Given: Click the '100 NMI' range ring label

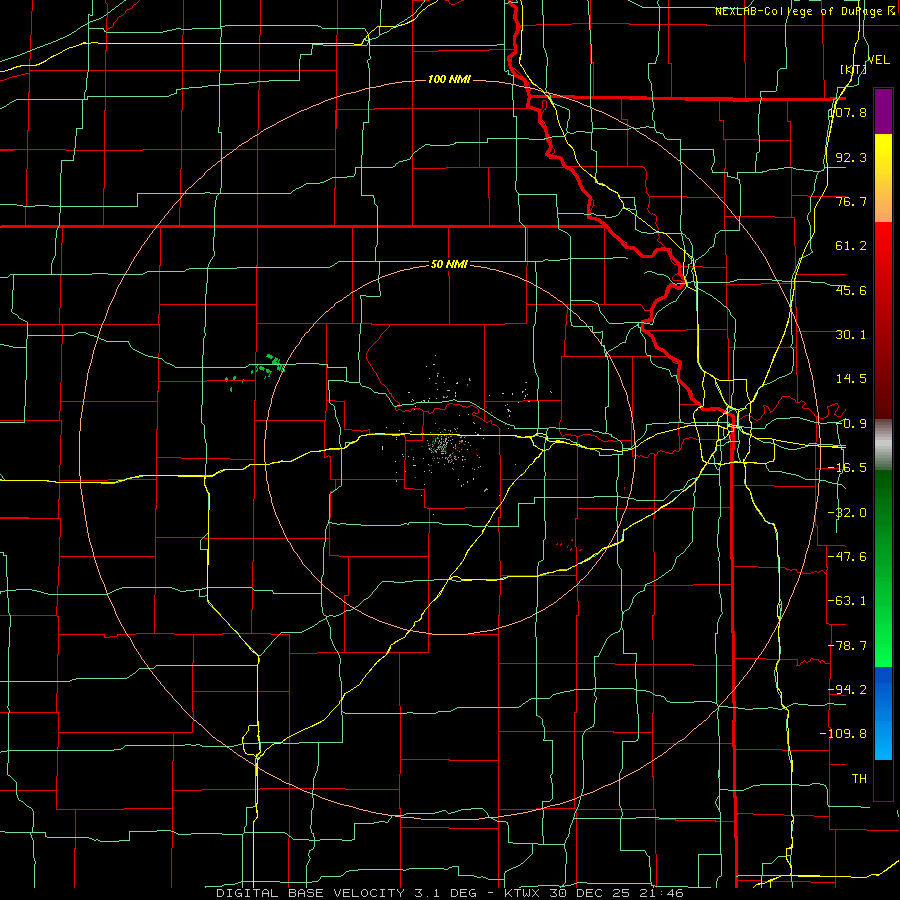Looking at the screenshot, I should point(449,79).
